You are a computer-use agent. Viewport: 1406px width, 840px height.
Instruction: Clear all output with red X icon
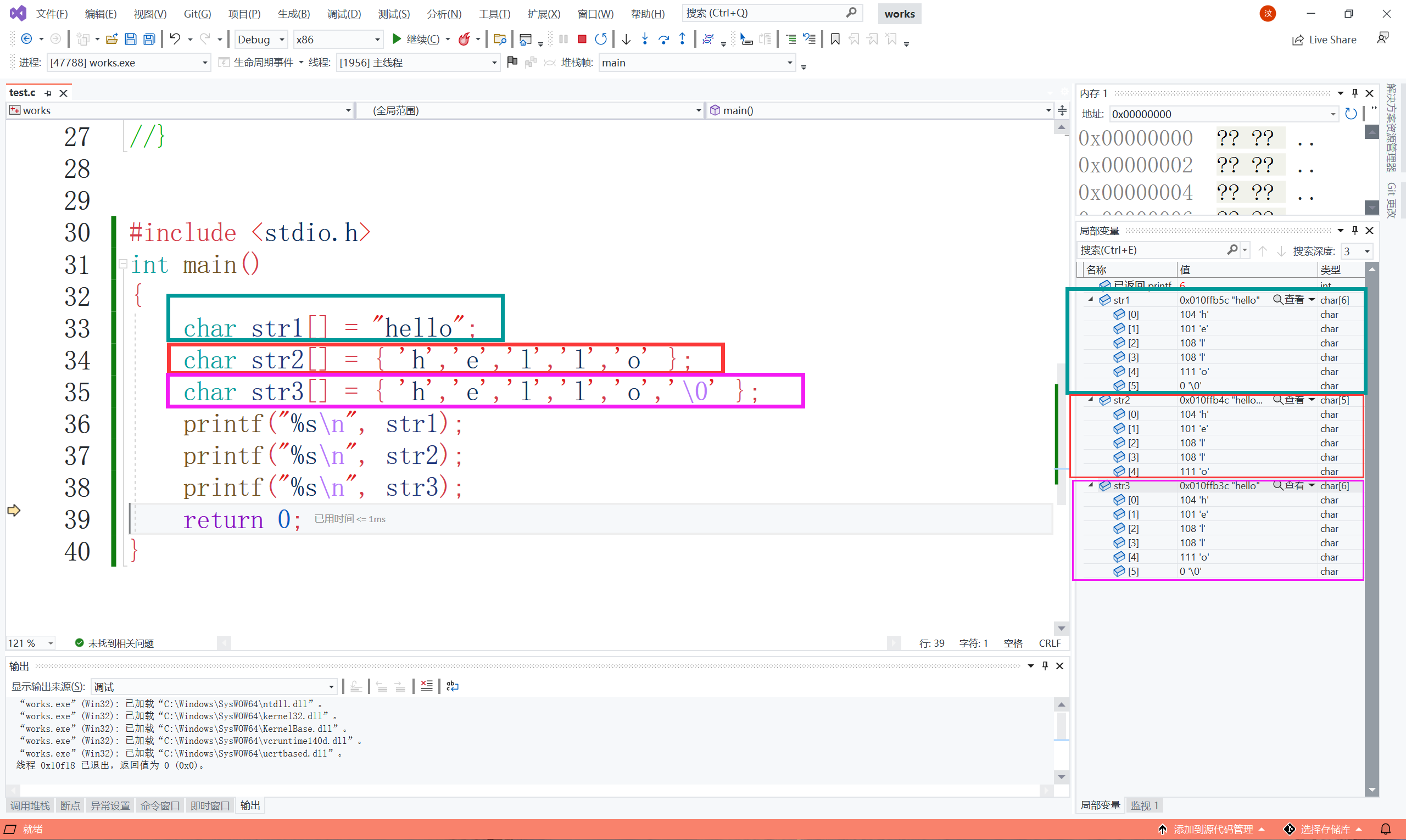point(426,686)
